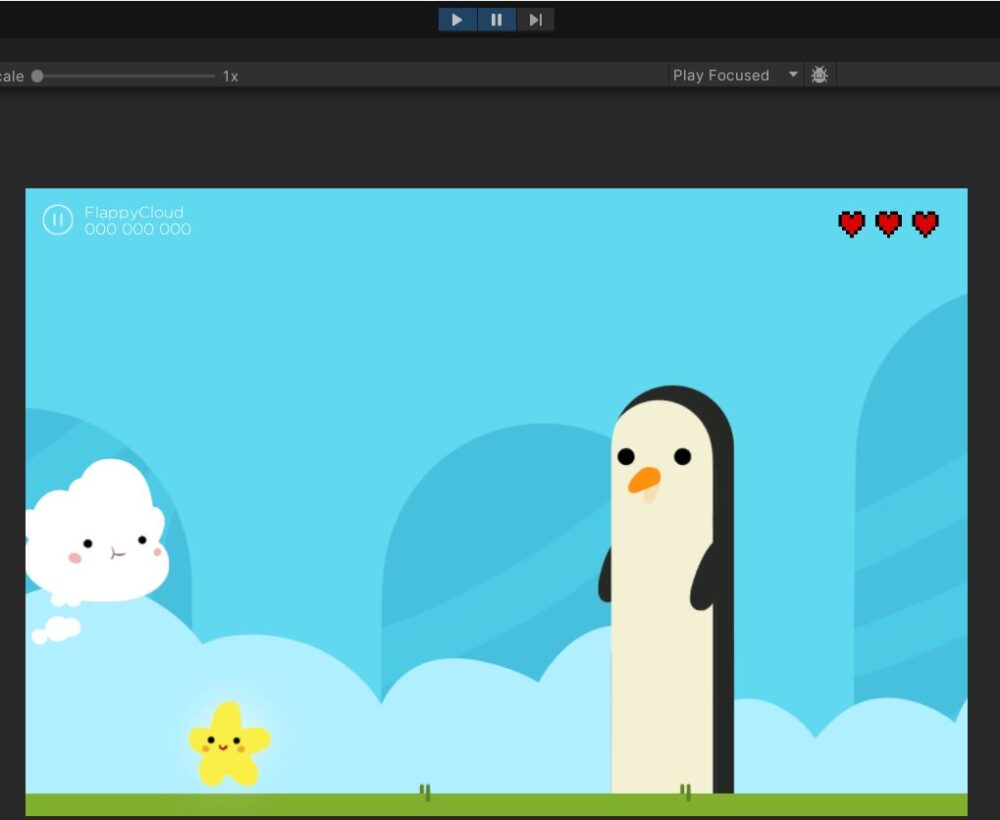Click the last red heart icon
Image resolution: width=1000 pixels, height=820 pixels.
[x=926, y=224]
